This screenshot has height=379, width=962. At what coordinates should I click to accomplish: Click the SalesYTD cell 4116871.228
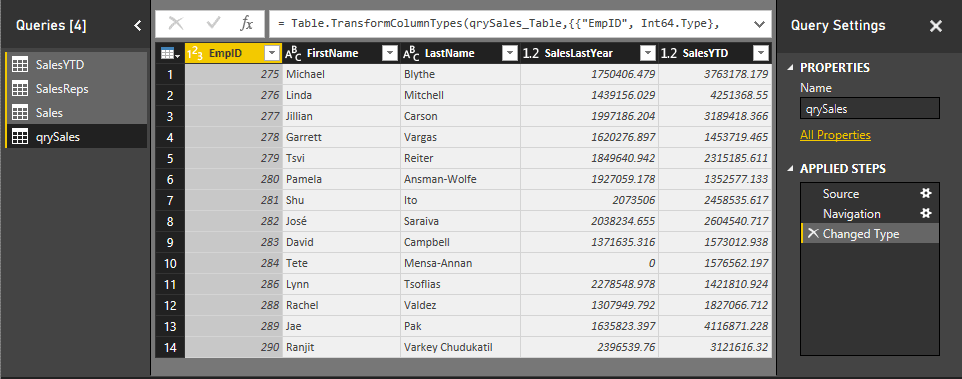click(x=715, y=326)
